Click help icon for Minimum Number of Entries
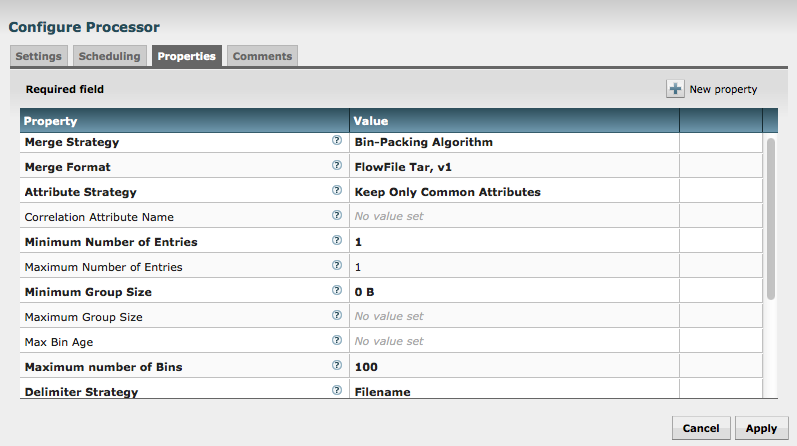 337,241
